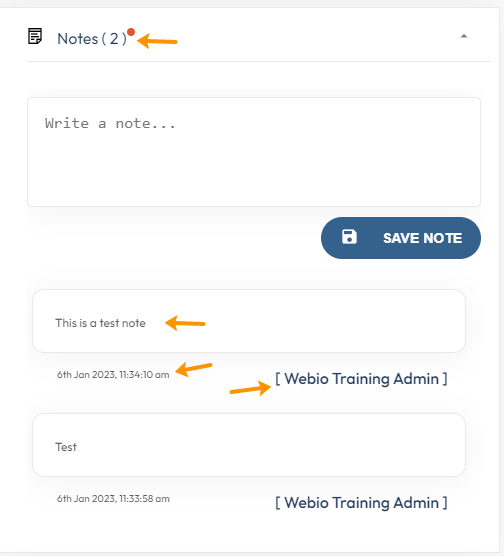Screen dimensions: 504x556
Task: Click the red notification dot beside Notes
Action: pos(131,32)
